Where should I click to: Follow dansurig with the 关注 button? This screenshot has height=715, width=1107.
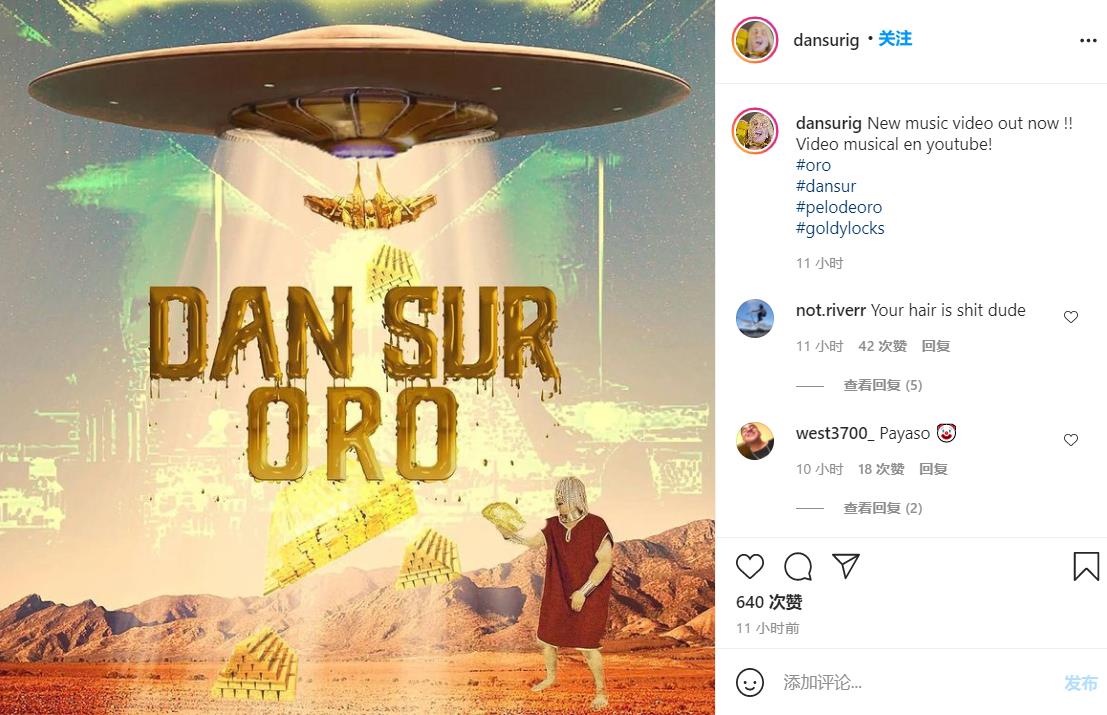pos(894,39)
